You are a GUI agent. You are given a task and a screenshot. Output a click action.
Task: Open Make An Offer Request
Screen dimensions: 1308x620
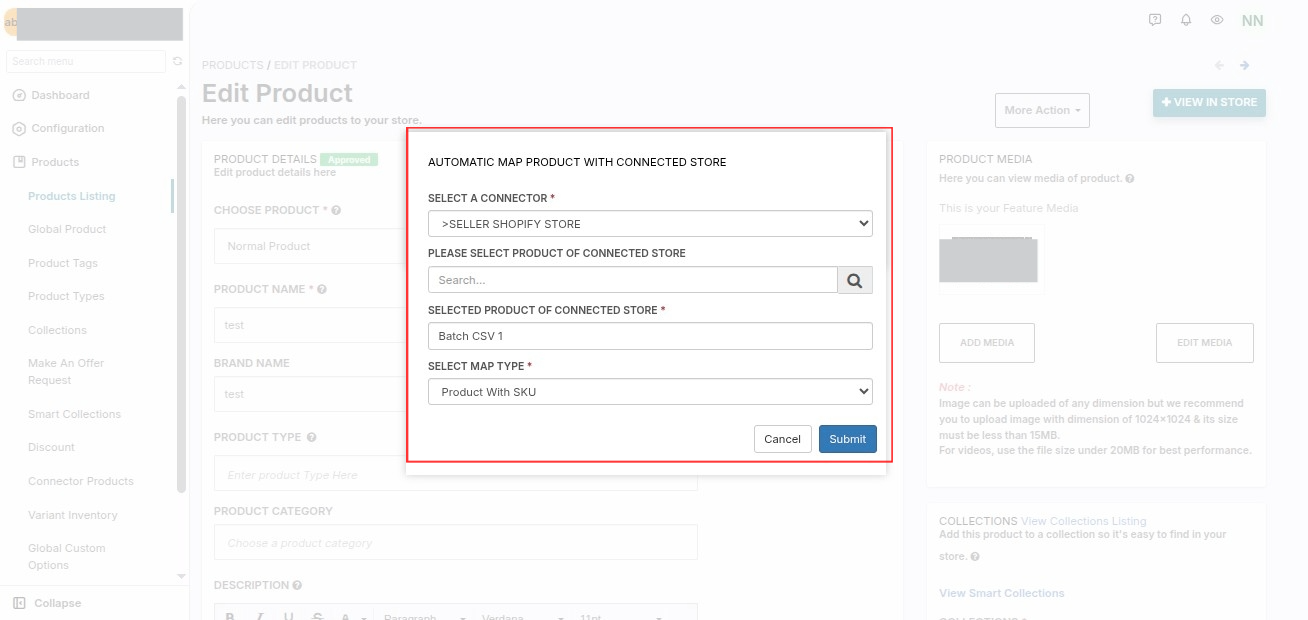click(x=66, y=371)
